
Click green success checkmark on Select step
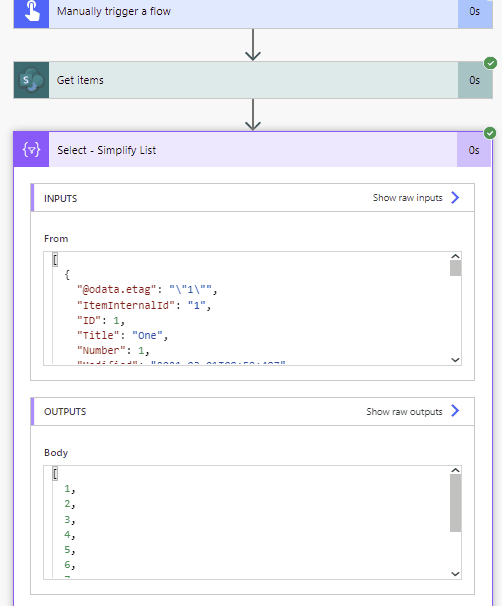490,133
